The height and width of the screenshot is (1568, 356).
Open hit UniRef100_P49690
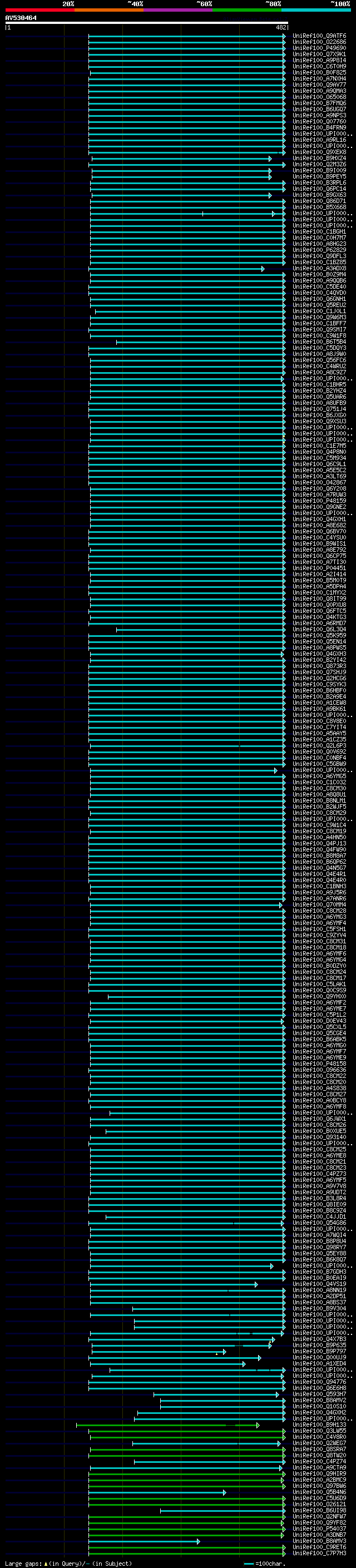tap(319, 48)
